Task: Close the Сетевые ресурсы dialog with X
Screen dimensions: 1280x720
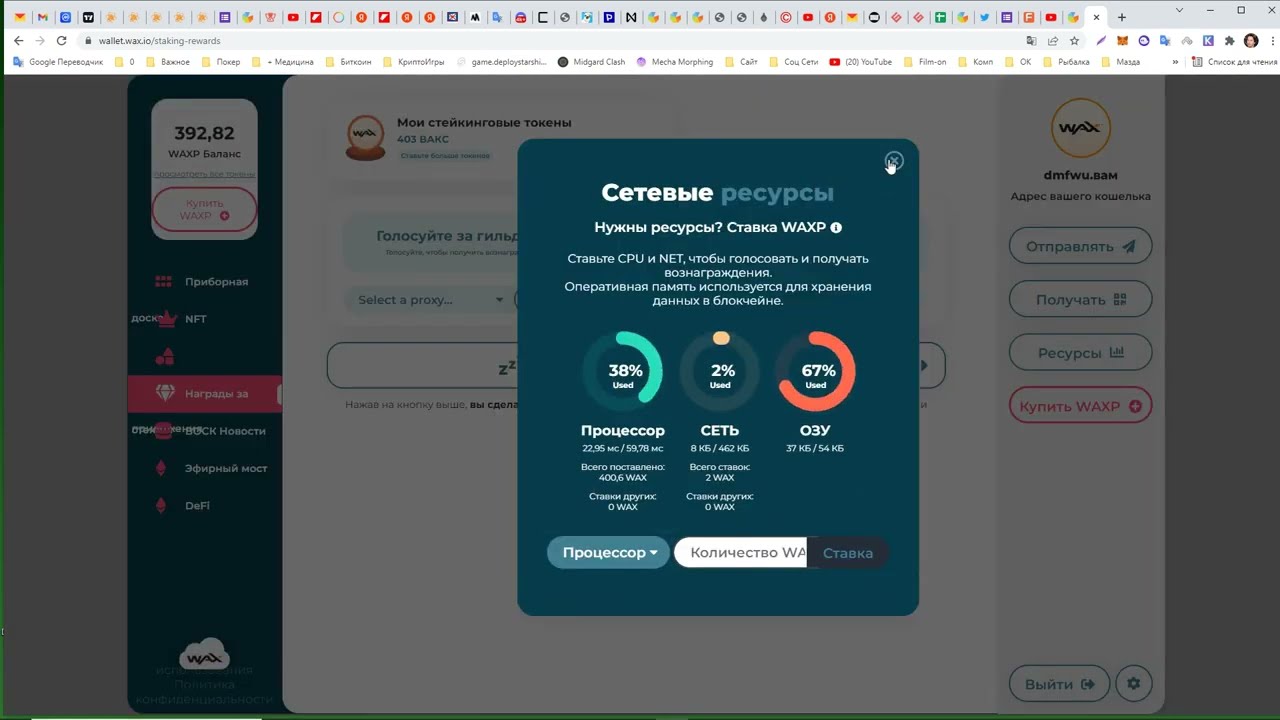Action: pyautogui.click(x=894, y=160)
